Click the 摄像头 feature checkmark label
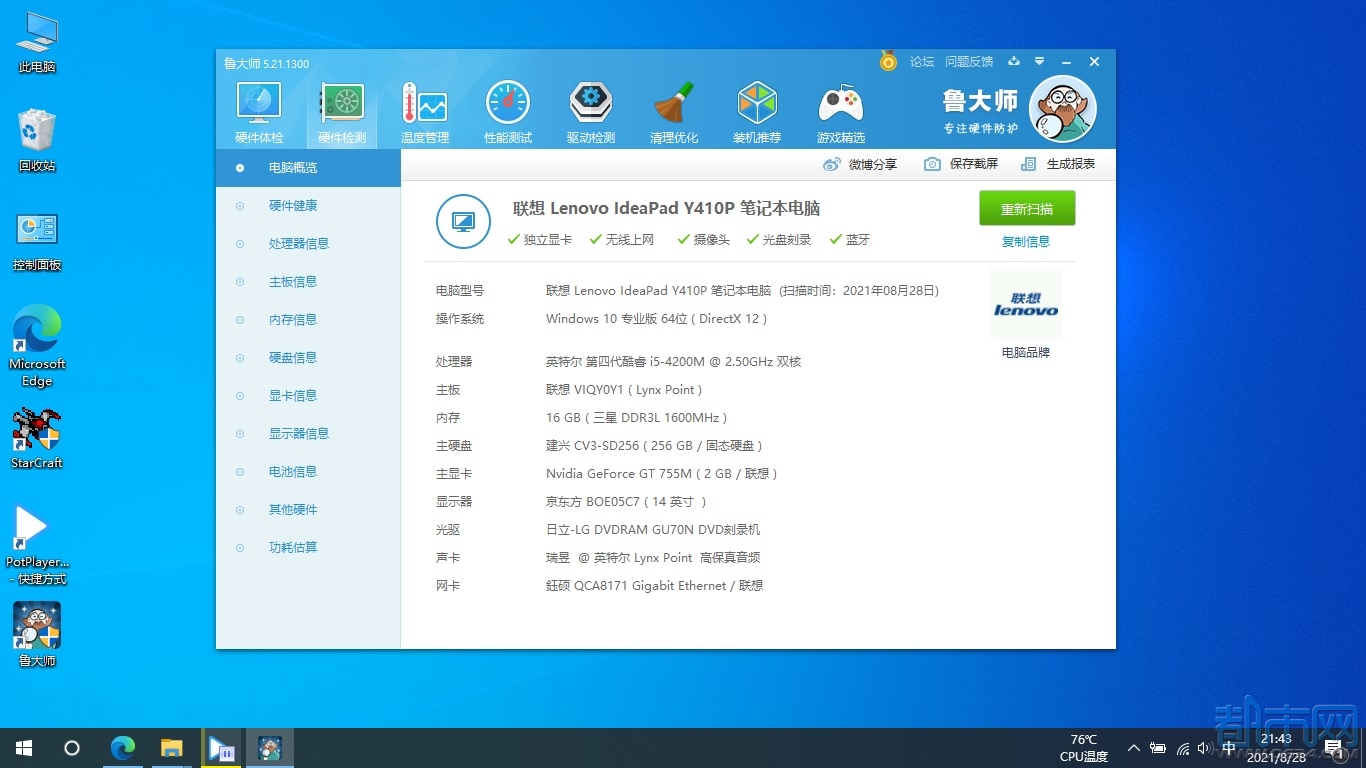Viewport: 1366px width, 768px height. [x=704, y=240]
